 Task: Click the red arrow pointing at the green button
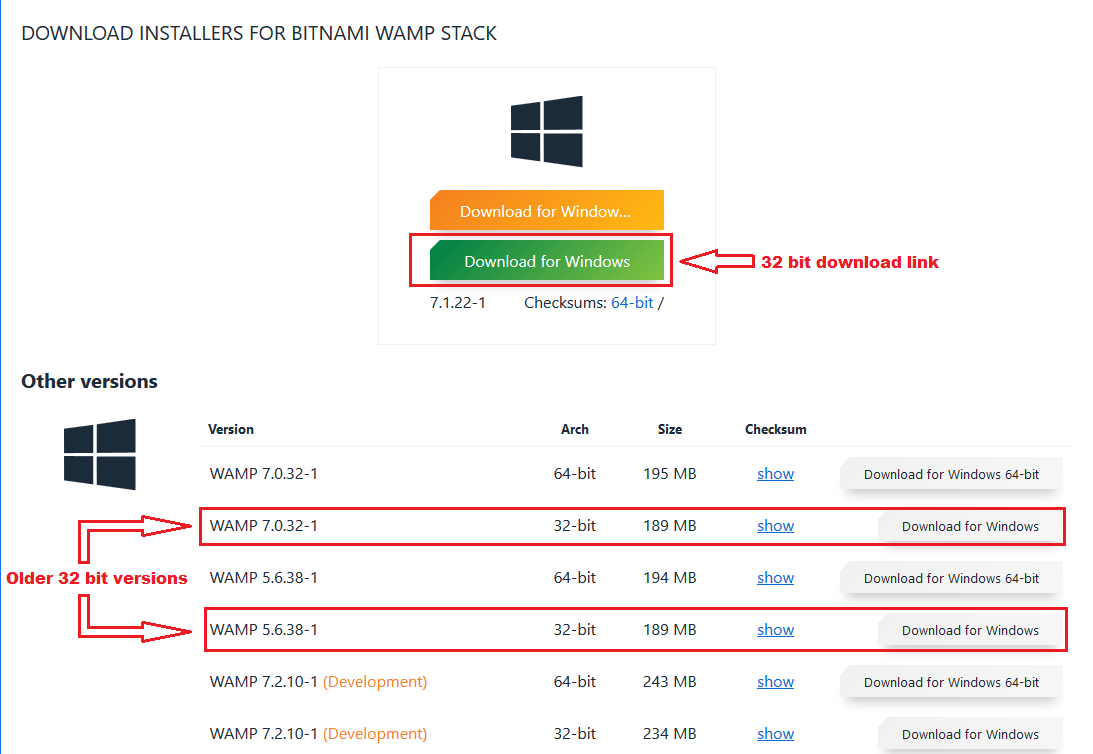716,262
